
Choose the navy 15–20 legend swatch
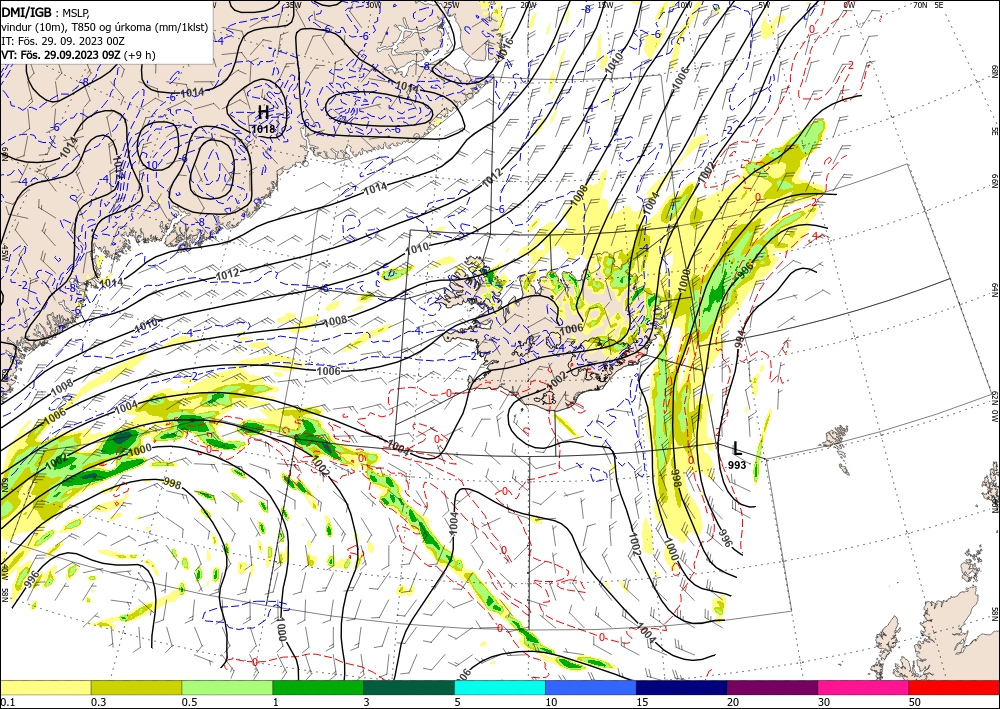coord(682,687)
